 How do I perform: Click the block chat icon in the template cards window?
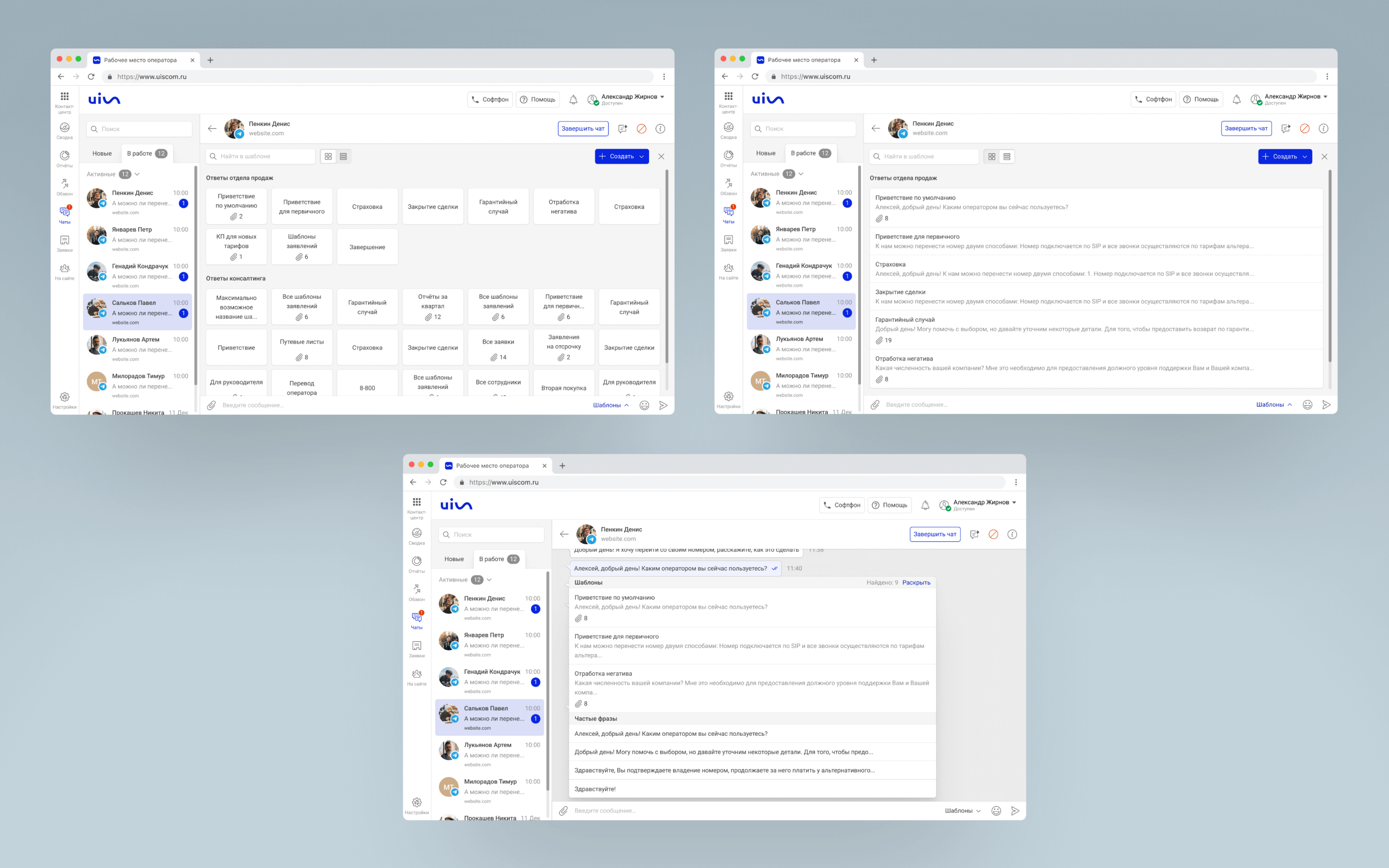click(x=641, y=129)
